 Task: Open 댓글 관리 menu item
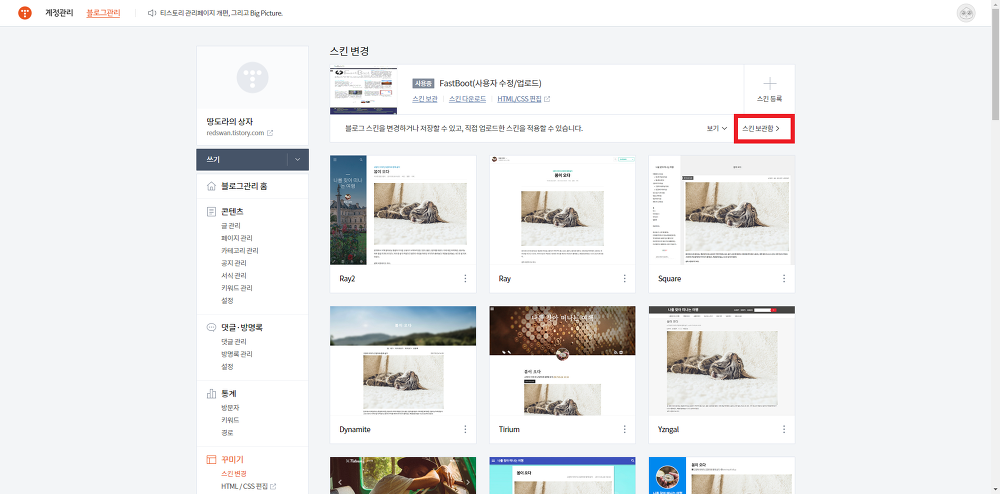pos(233,342)
